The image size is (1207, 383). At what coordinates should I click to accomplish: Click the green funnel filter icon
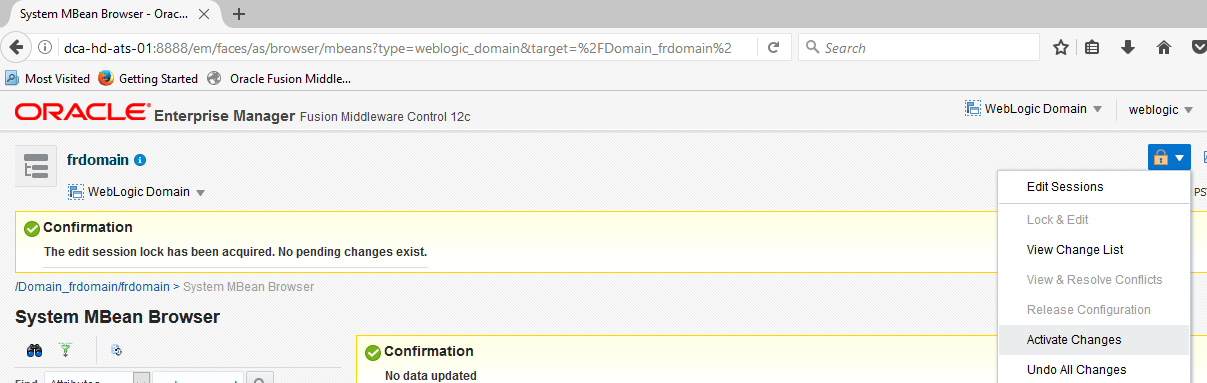point(66,350)
